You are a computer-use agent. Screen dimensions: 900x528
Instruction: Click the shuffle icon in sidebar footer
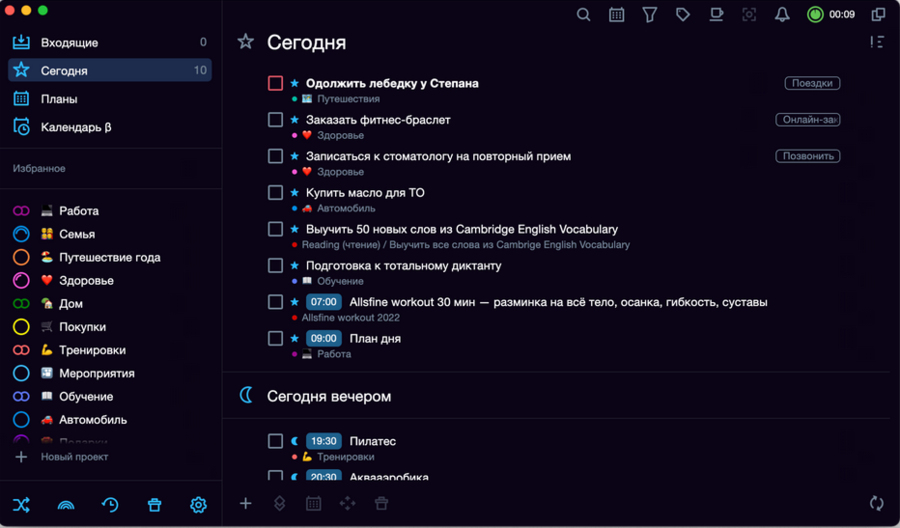click(22, 505)
